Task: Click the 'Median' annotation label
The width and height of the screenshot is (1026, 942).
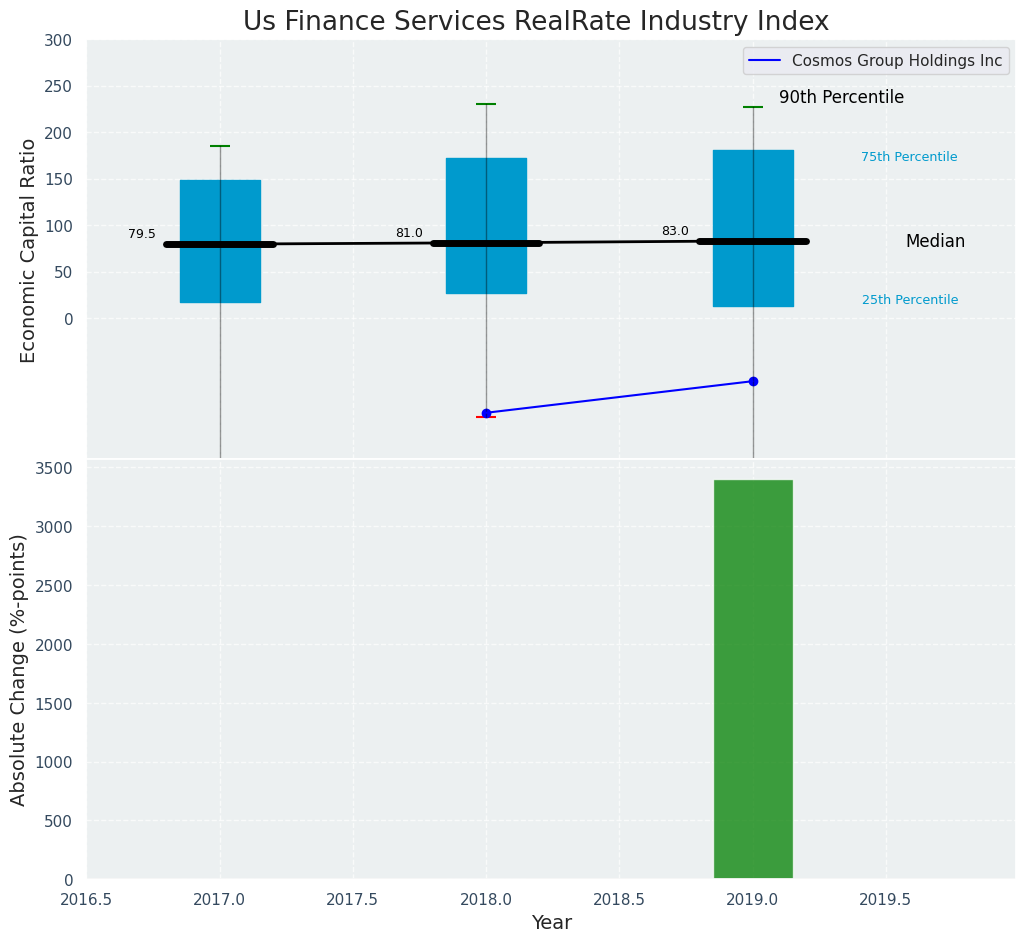Action: point(935,241)
